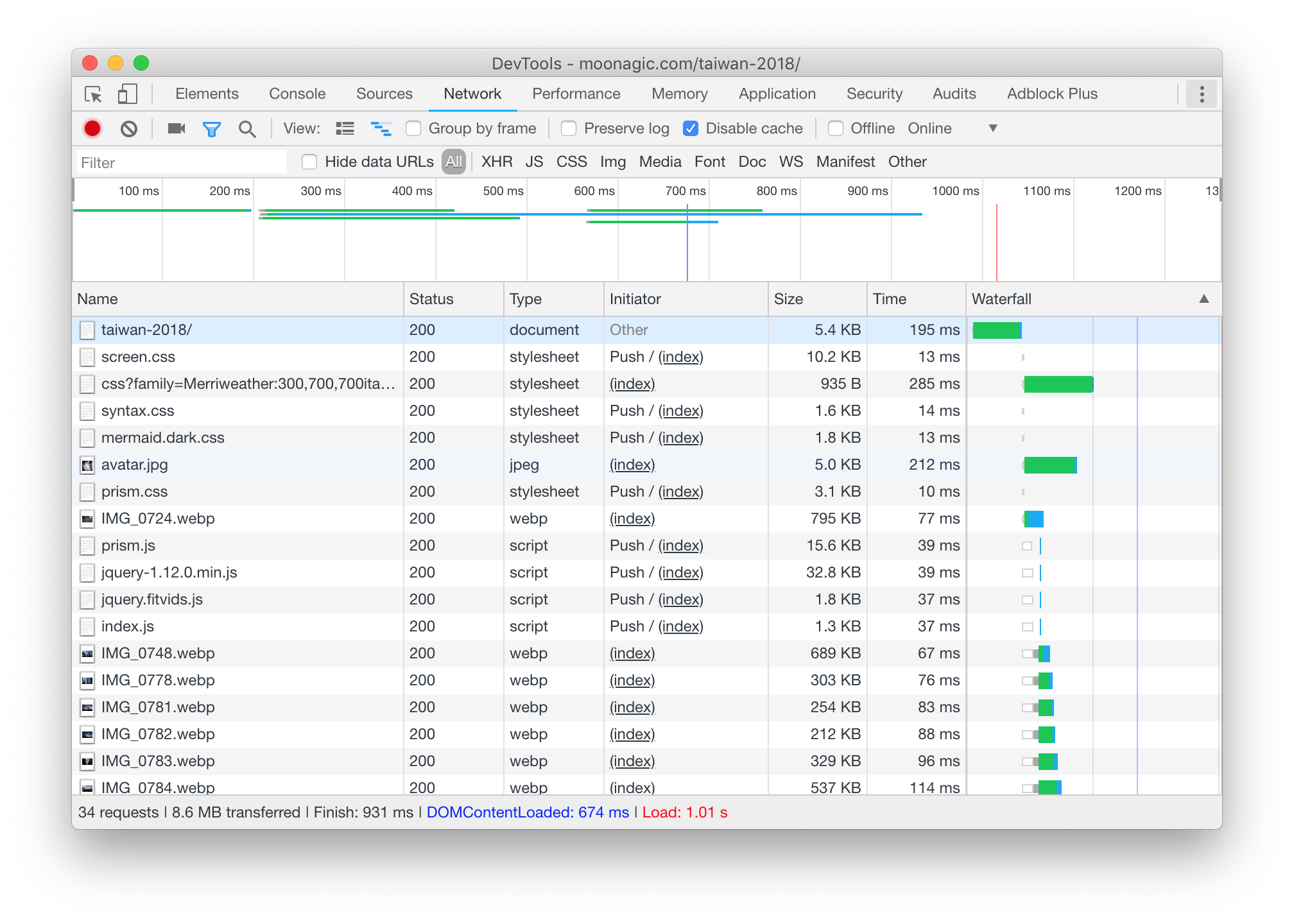Click the Waterfall column sort arrow

pos(1203,299)
